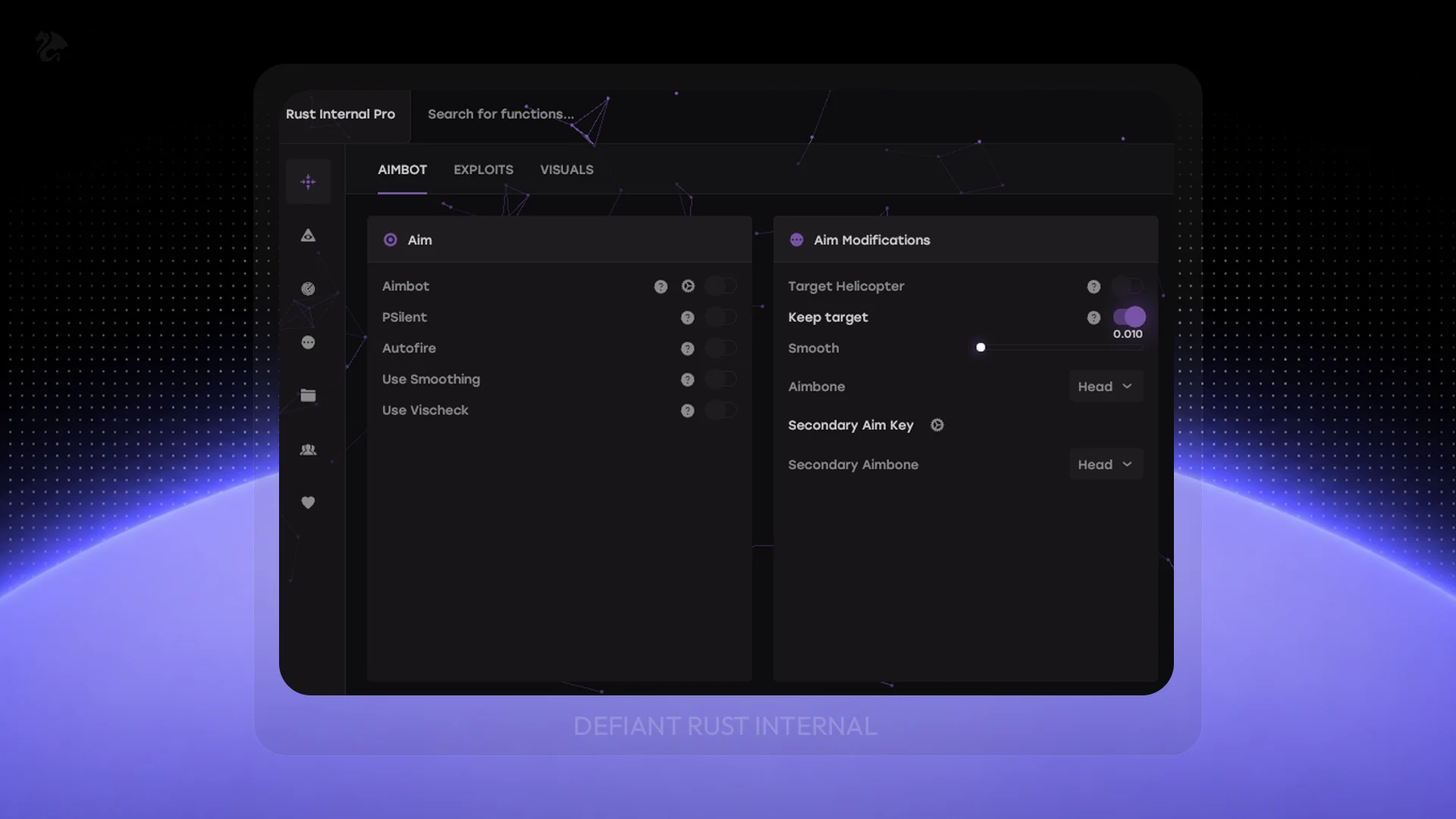Screen dimensions: 1456x819
Task: Show help for Target Helicopter
Action: [x=1094, y=287]
